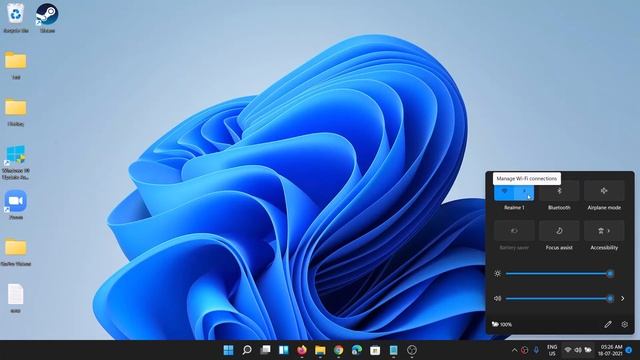Select the Recycle Bin desktop icon
This screenshot has width=640, height=360.
click(16, 17)
